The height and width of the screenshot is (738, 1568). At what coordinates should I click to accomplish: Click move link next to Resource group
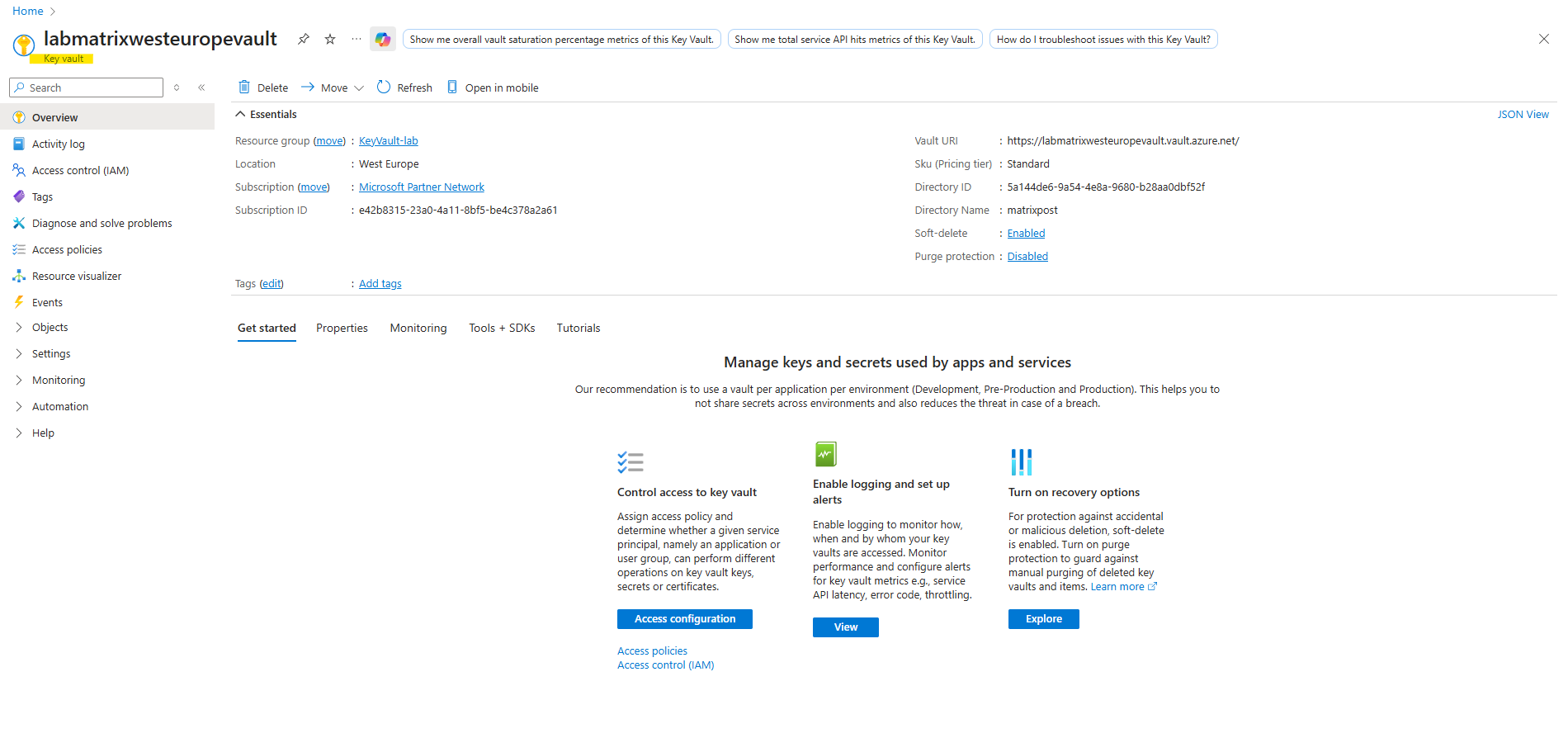click(x=329, y=141)
